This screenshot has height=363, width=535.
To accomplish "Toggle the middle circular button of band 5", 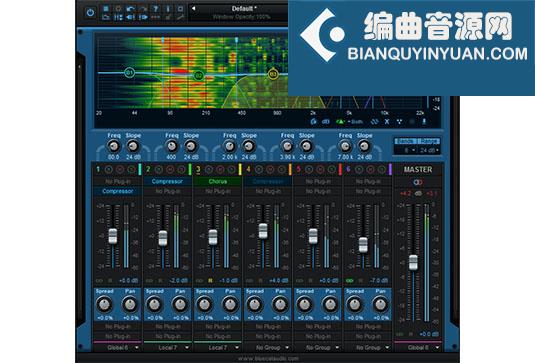I will click(x=320, y=169).
